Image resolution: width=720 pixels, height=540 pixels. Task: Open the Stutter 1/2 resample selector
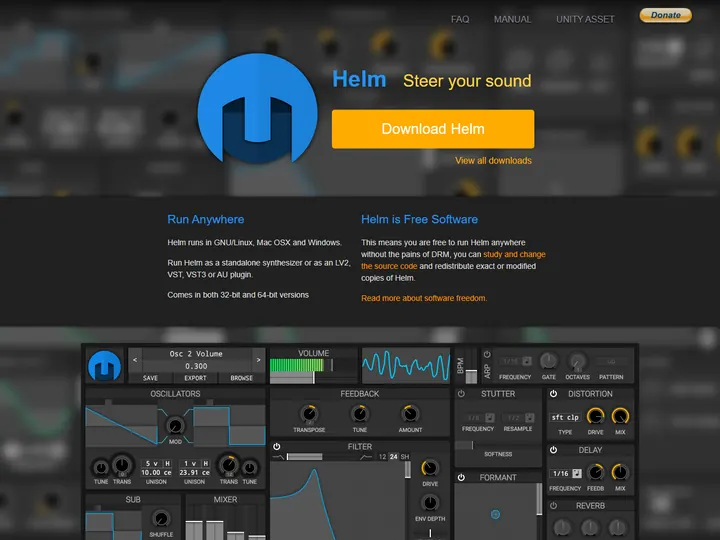[513, 418]
